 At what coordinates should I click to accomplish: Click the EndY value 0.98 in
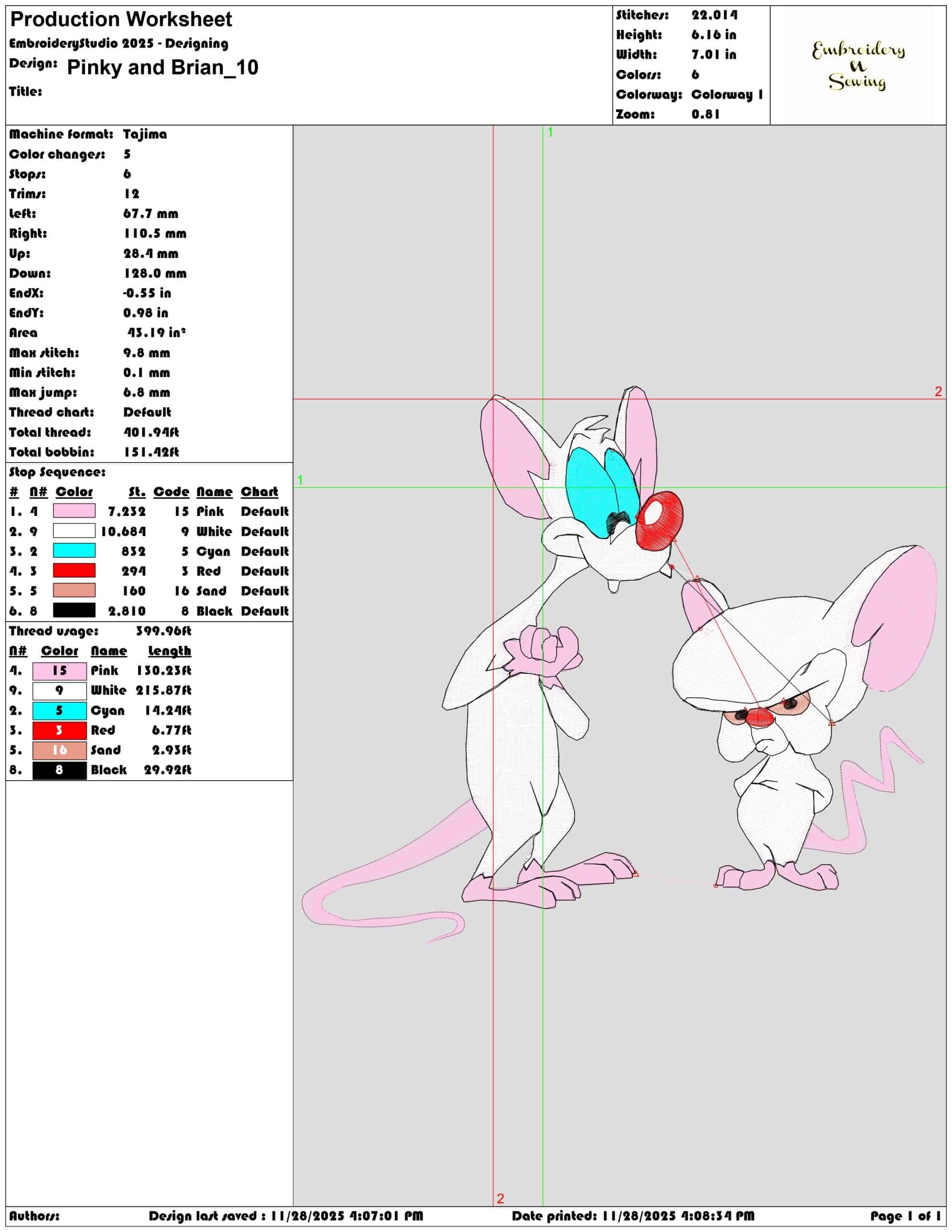click(x=146, y=312)
